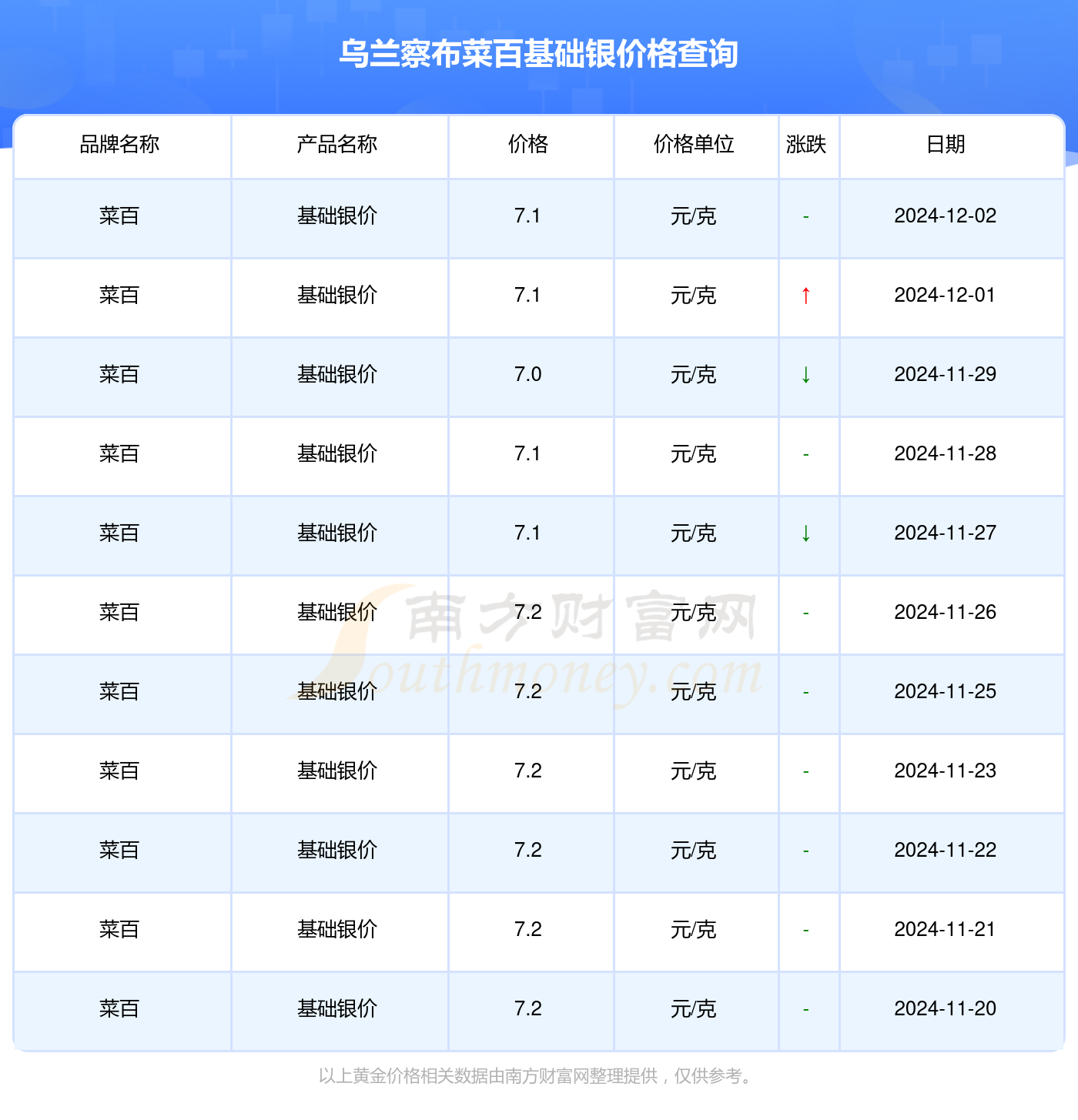Click the 7.2 price on 2024-11-22 row
The image size is (1078, 1120).
click(x=528, y=850)
